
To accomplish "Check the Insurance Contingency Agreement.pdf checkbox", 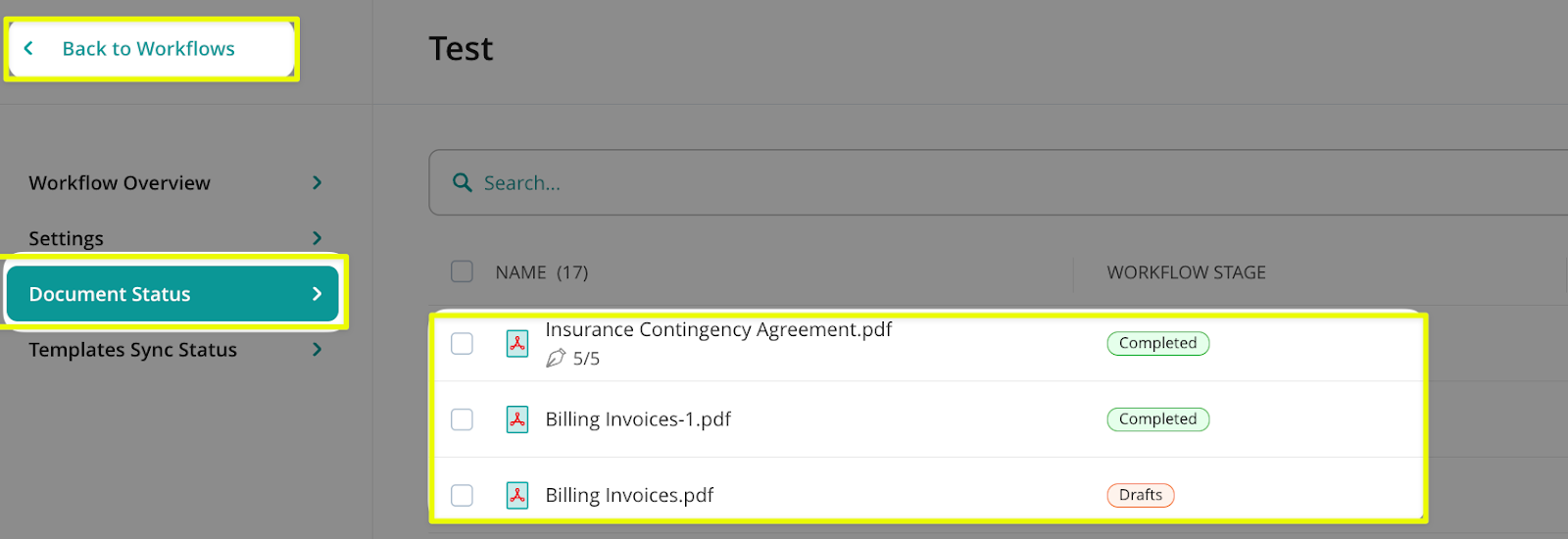I will click(x=462, y=344).
